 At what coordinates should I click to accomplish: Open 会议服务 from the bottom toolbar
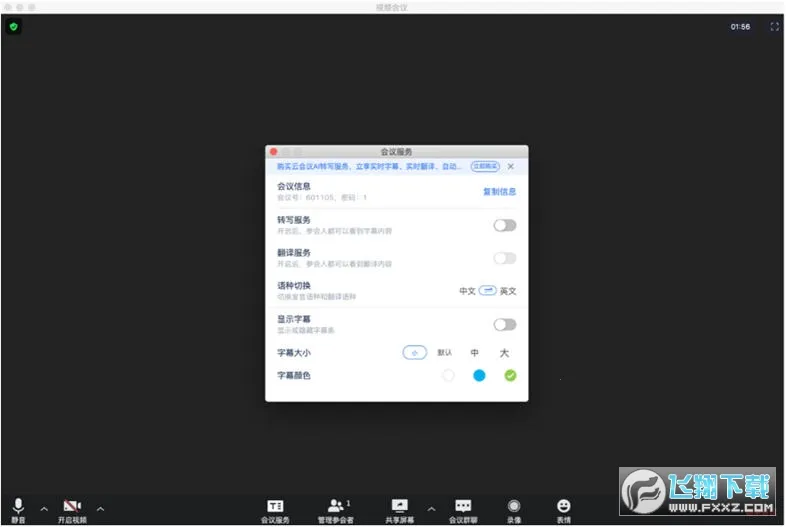tap(275, 506)
